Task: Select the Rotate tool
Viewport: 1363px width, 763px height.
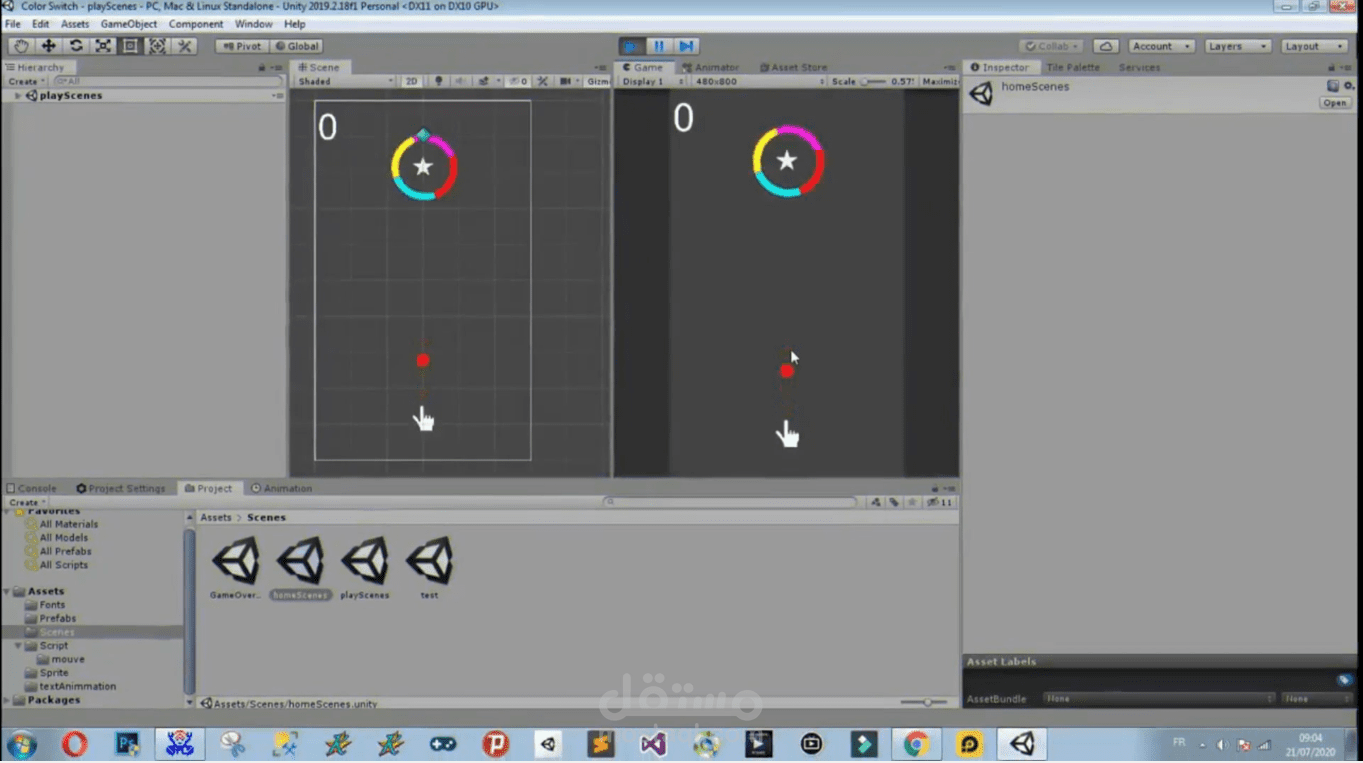Action: [x=75, y=46]
